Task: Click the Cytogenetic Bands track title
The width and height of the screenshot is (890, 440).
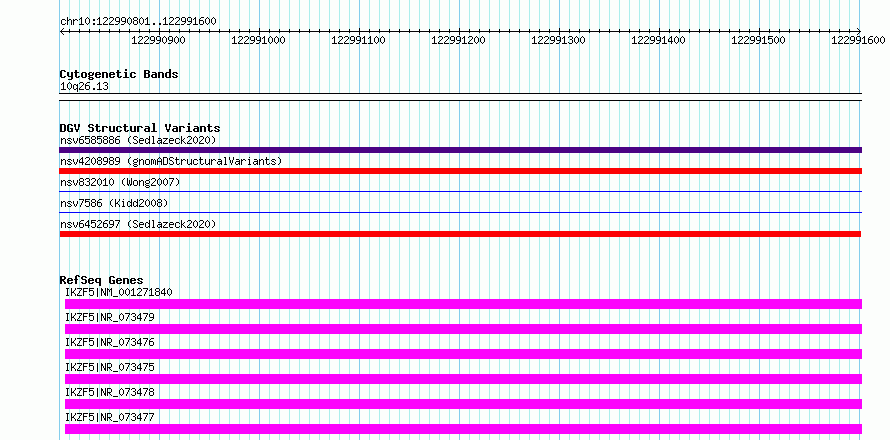Action: (119, 74)
